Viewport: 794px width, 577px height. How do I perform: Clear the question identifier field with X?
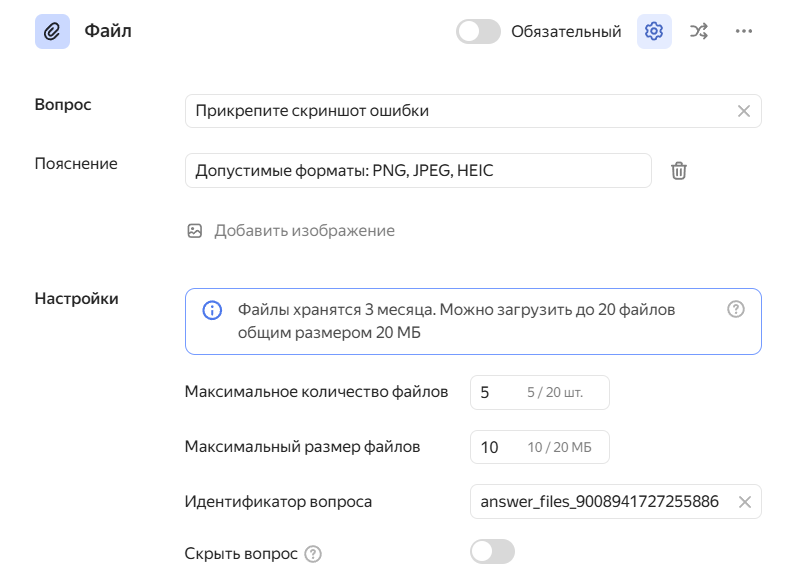[744, 502]
